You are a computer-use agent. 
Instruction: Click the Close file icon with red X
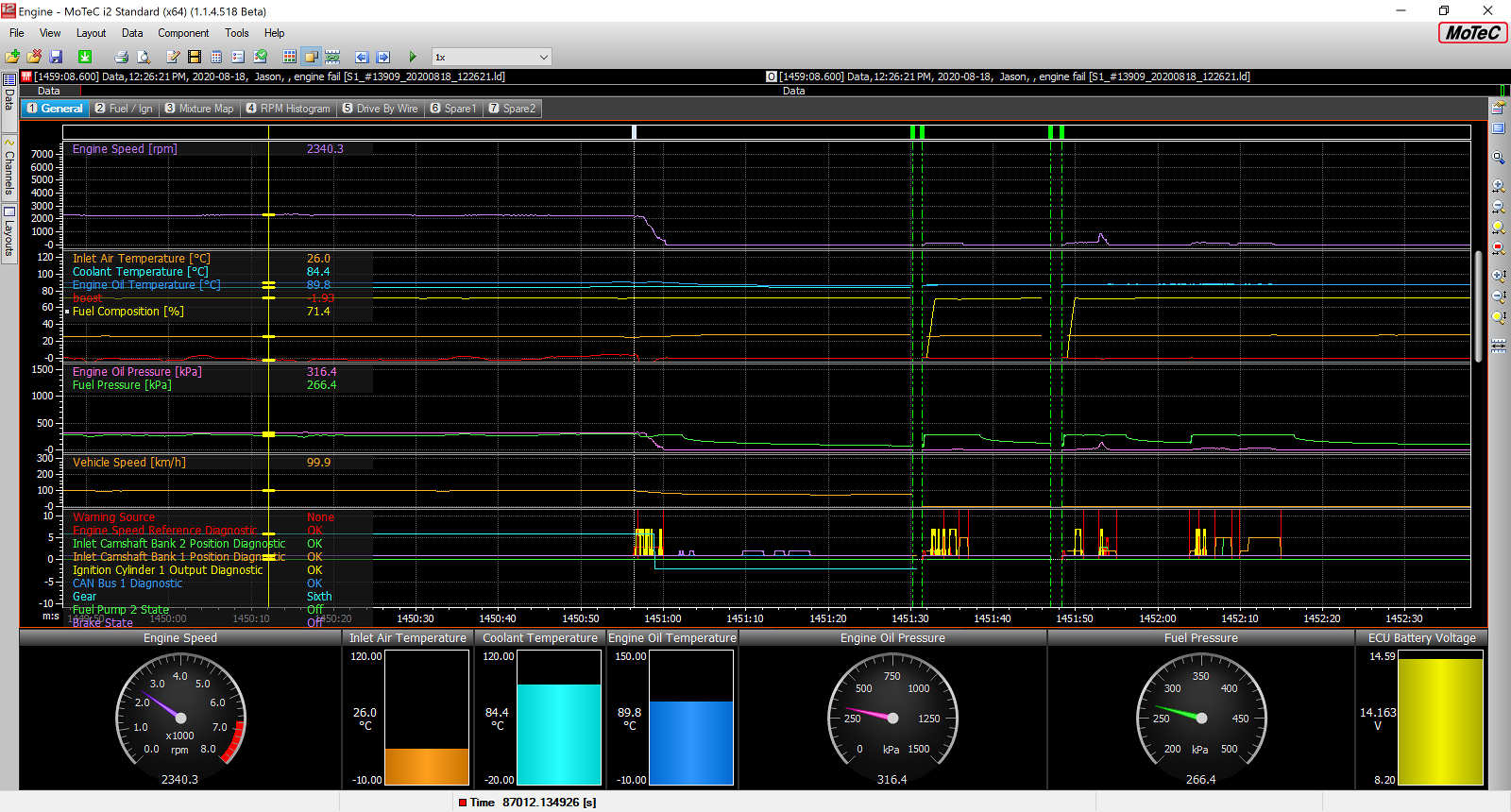[34, 57]
